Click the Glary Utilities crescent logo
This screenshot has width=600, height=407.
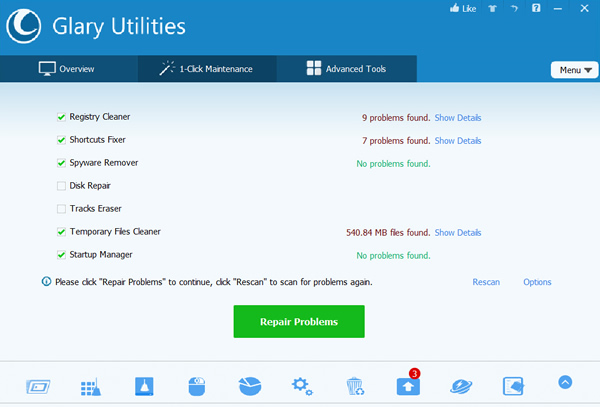pos(24,26)
